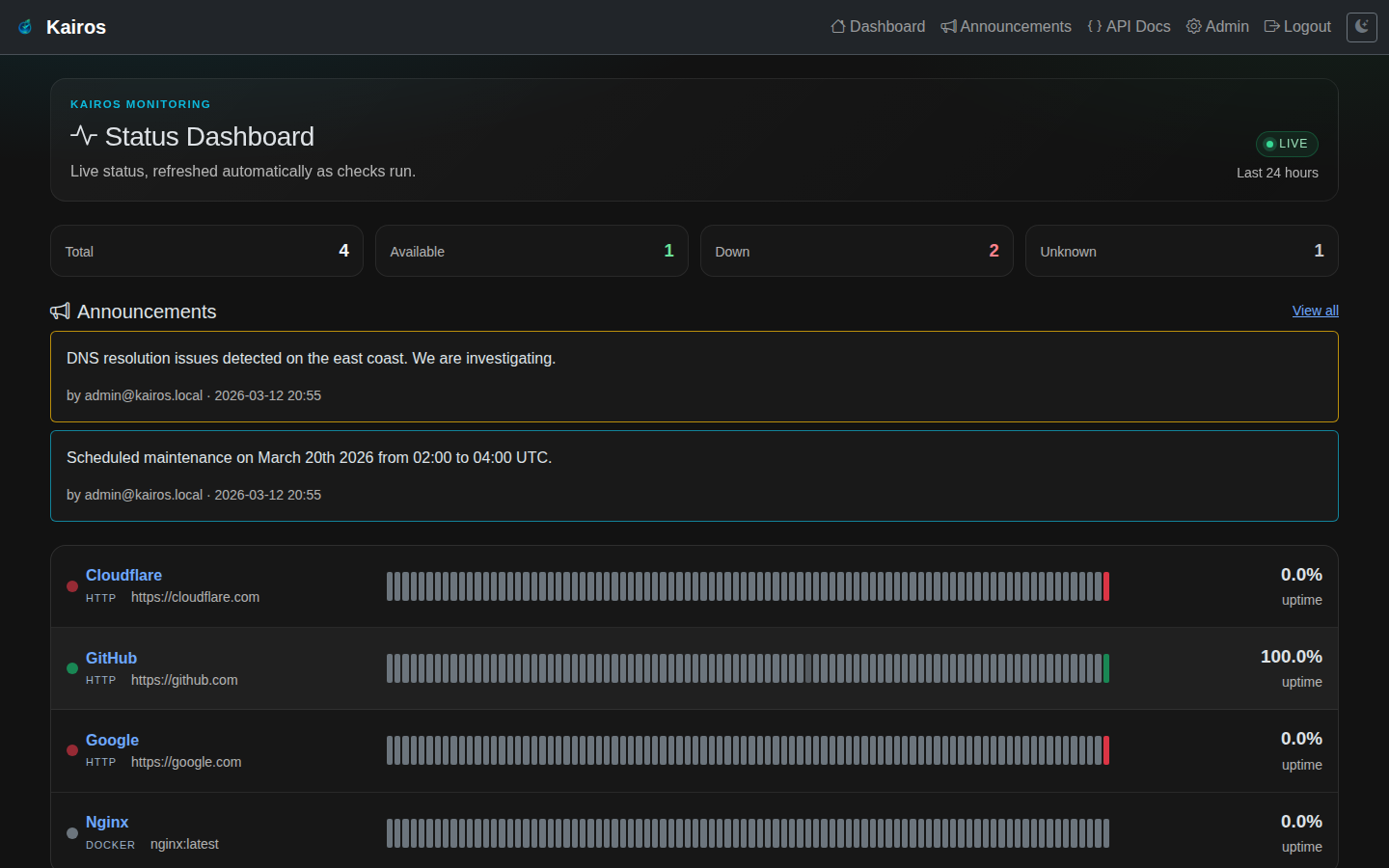Screen dimensions: 1389x868
Task: Click the Kairos logo icon
Action: click(25, 27)
